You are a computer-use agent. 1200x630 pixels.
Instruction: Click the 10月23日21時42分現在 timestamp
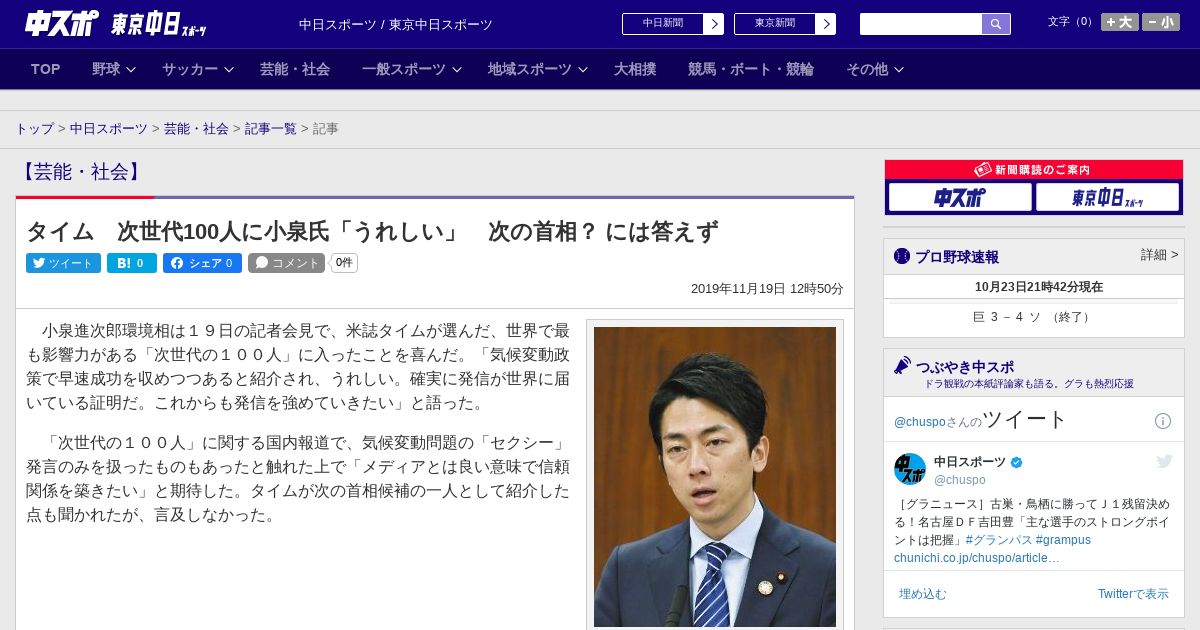1039,287
